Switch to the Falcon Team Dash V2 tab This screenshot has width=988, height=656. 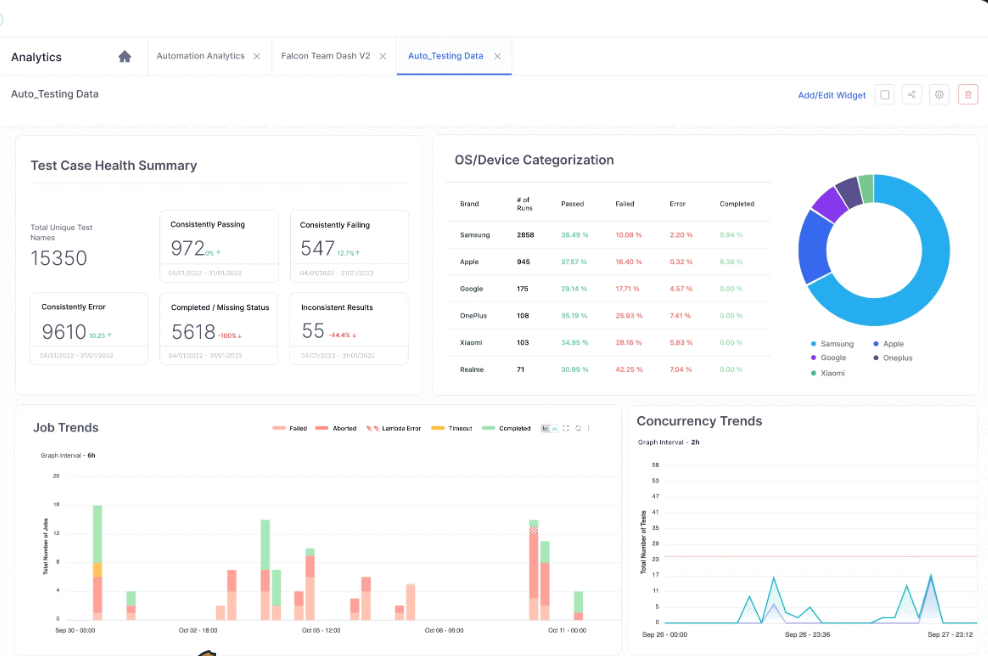click(328, 56)
